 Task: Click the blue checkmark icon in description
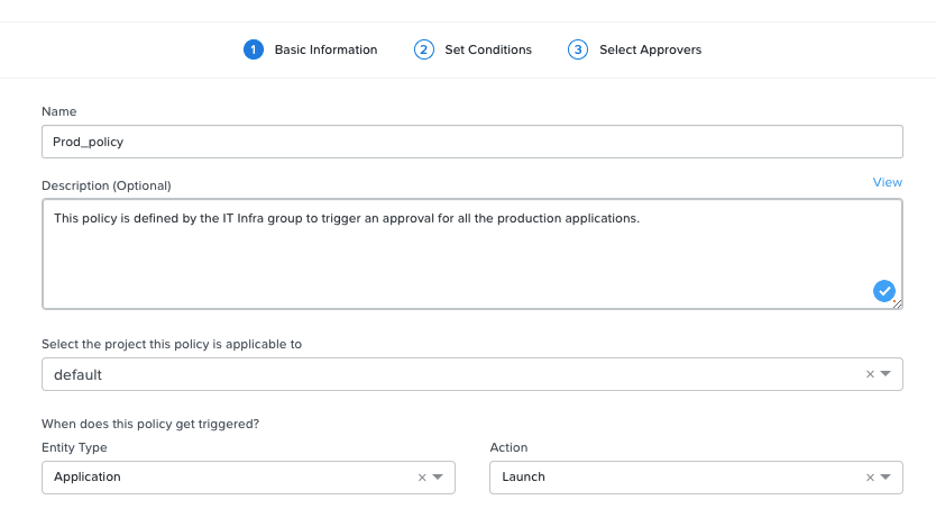pyautogui.click(x=884, y=291)
